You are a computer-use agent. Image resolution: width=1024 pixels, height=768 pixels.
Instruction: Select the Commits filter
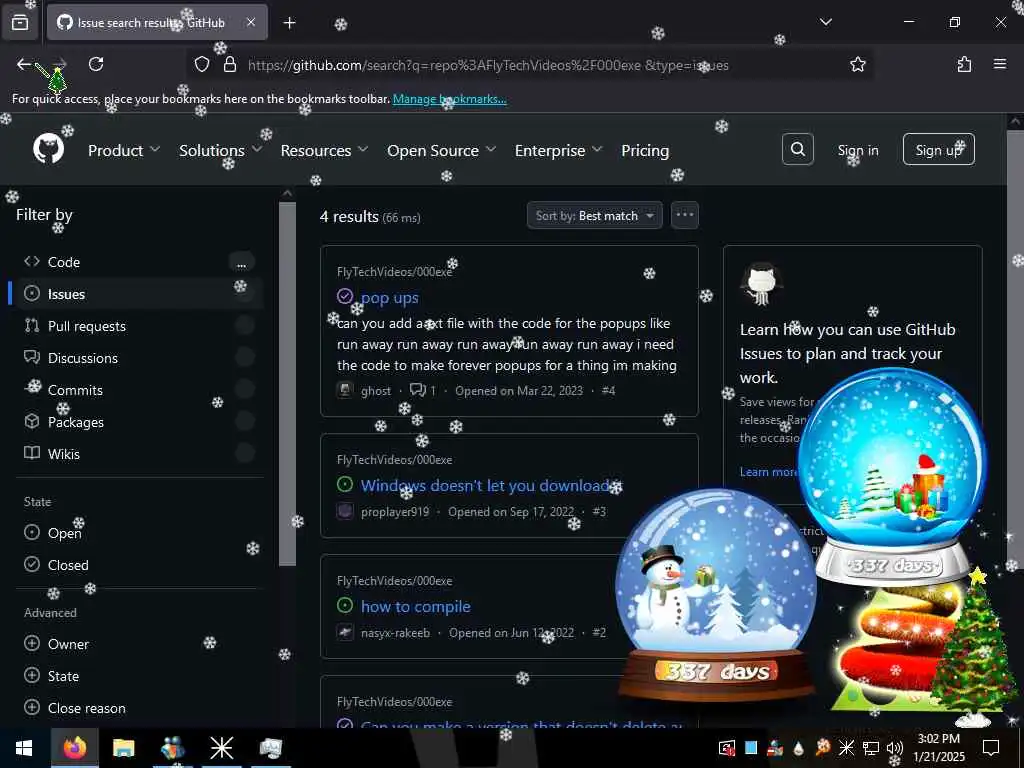tap(136, 390)
